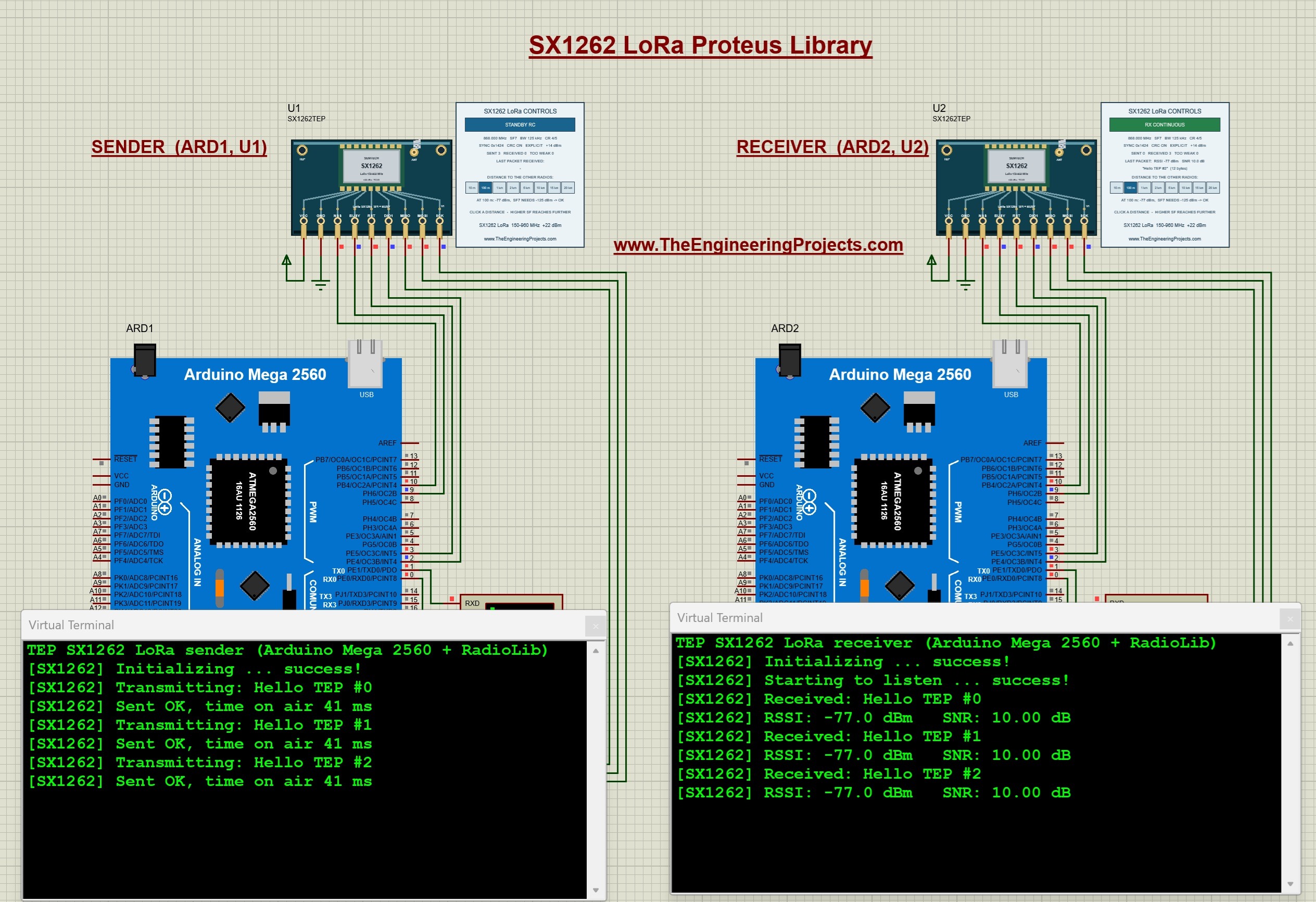This screenshot has width=1316, height=902.
Task: Click the RX CONTINUOUS status bar on receiver panel
Action: click(1164, 124)
